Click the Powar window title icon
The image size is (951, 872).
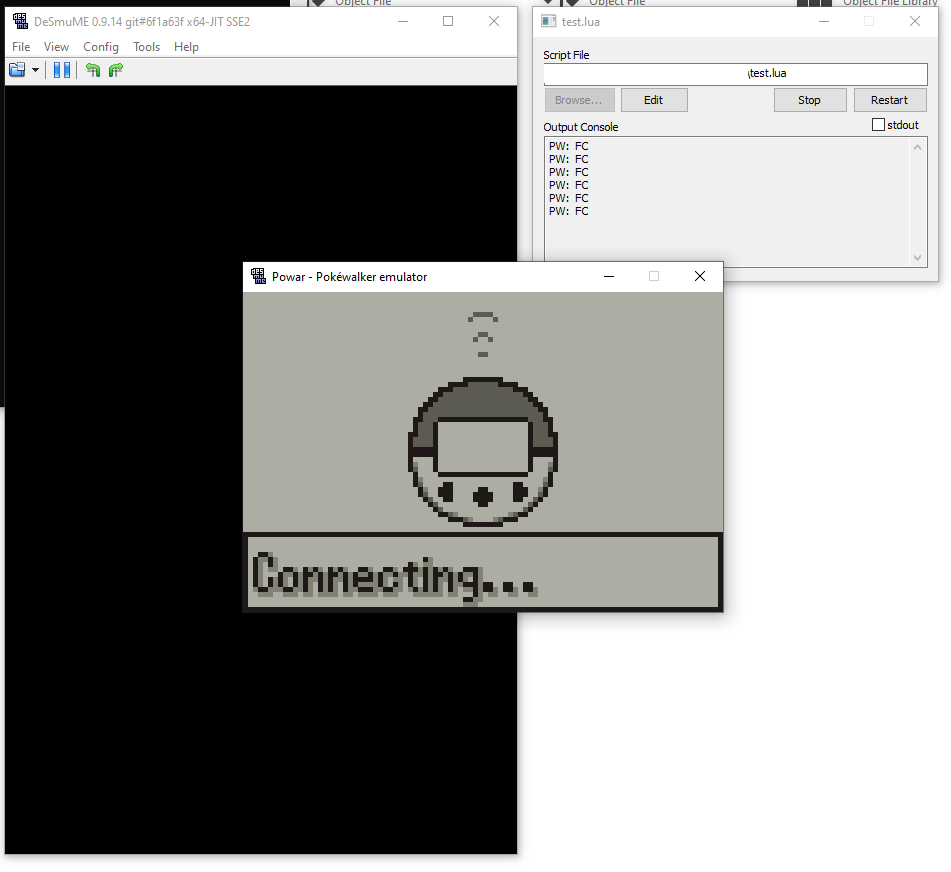258,277
